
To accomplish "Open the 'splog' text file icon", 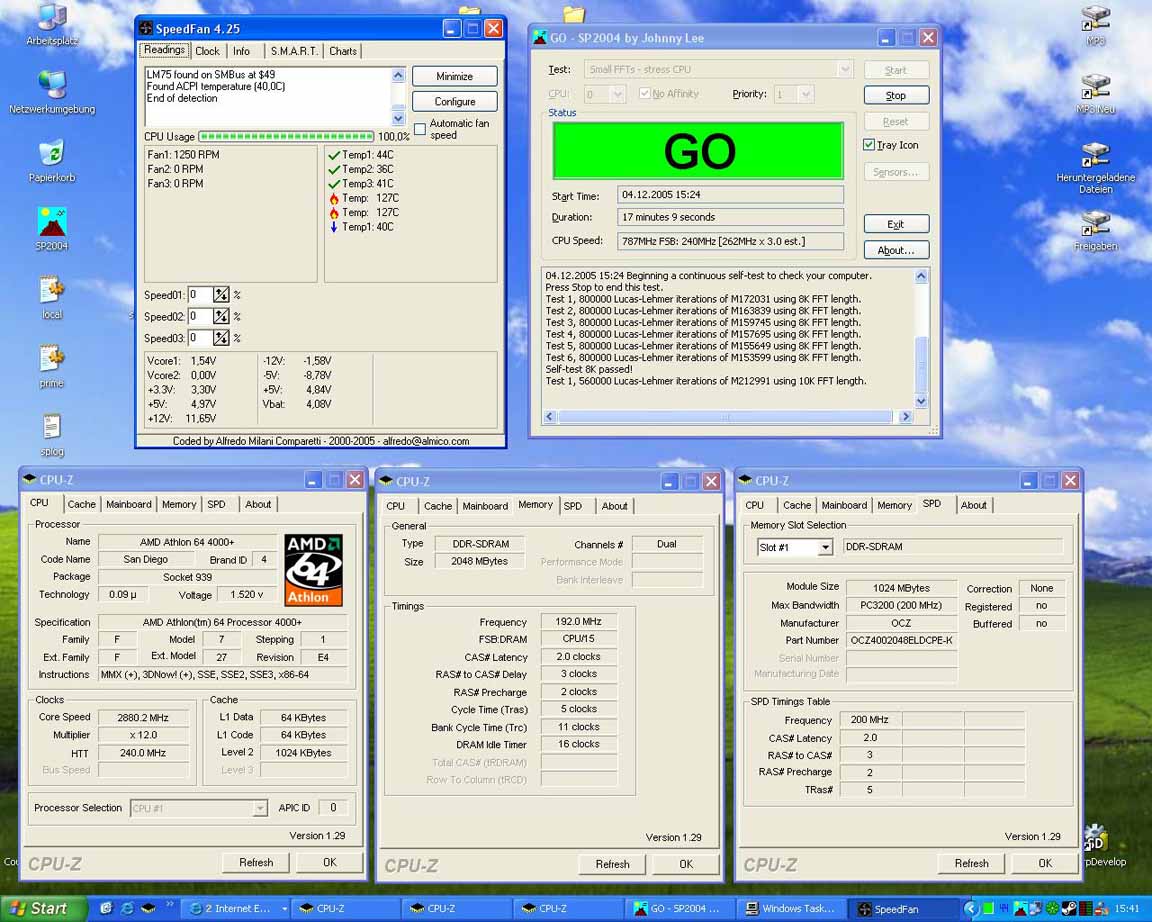I will click(51, 434).
